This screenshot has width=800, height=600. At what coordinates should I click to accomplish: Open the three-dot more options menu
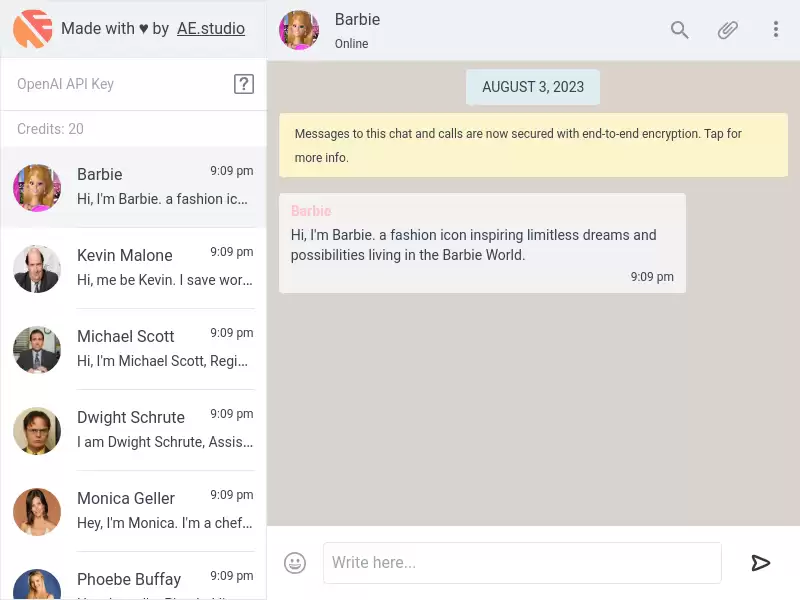point(776,30)
